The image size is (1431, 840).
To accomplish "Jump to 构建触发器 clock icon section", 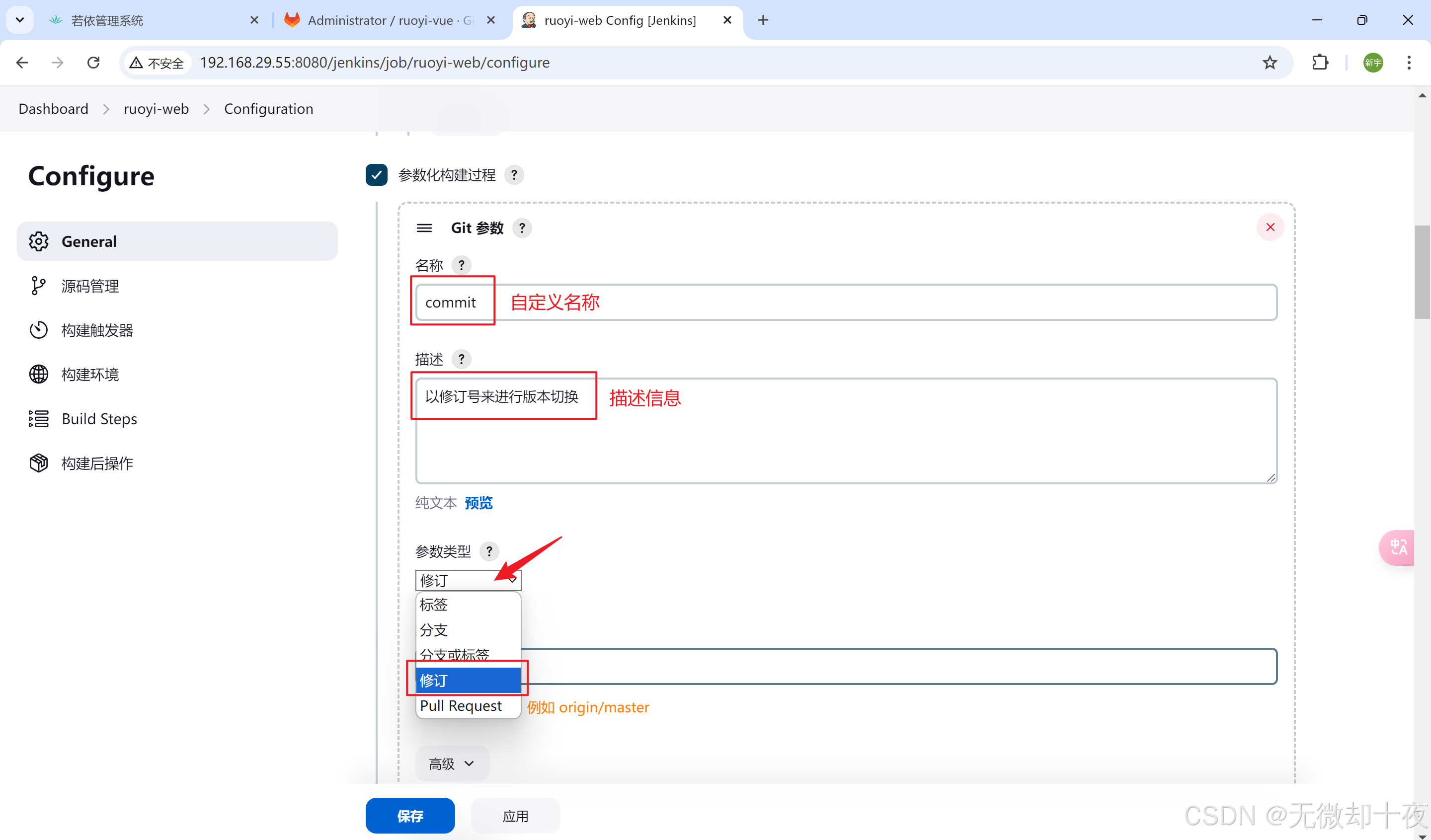I will (x=39, y=330).
